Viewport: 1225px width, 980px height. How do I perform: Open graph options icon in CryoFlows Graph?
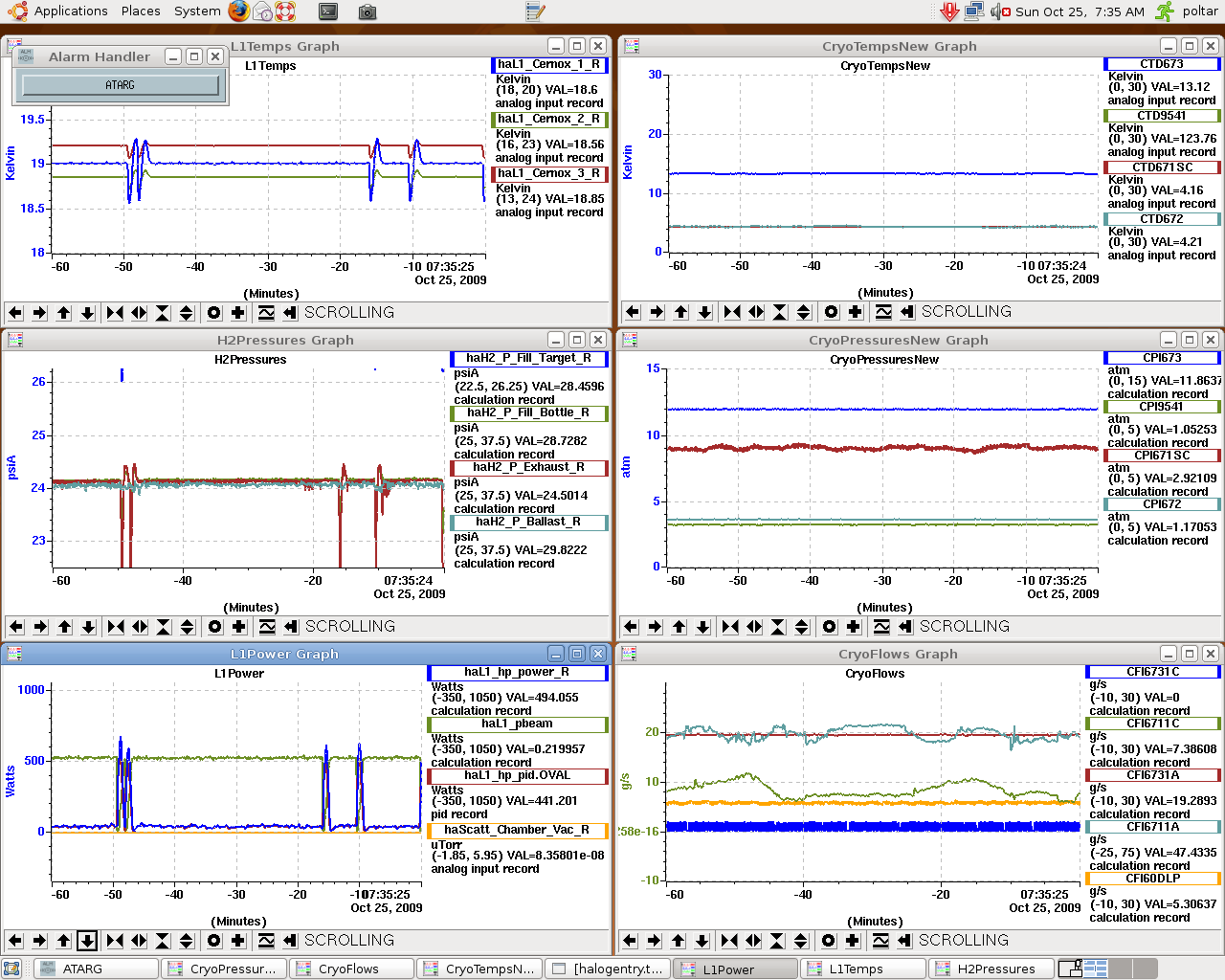(880, 941)
